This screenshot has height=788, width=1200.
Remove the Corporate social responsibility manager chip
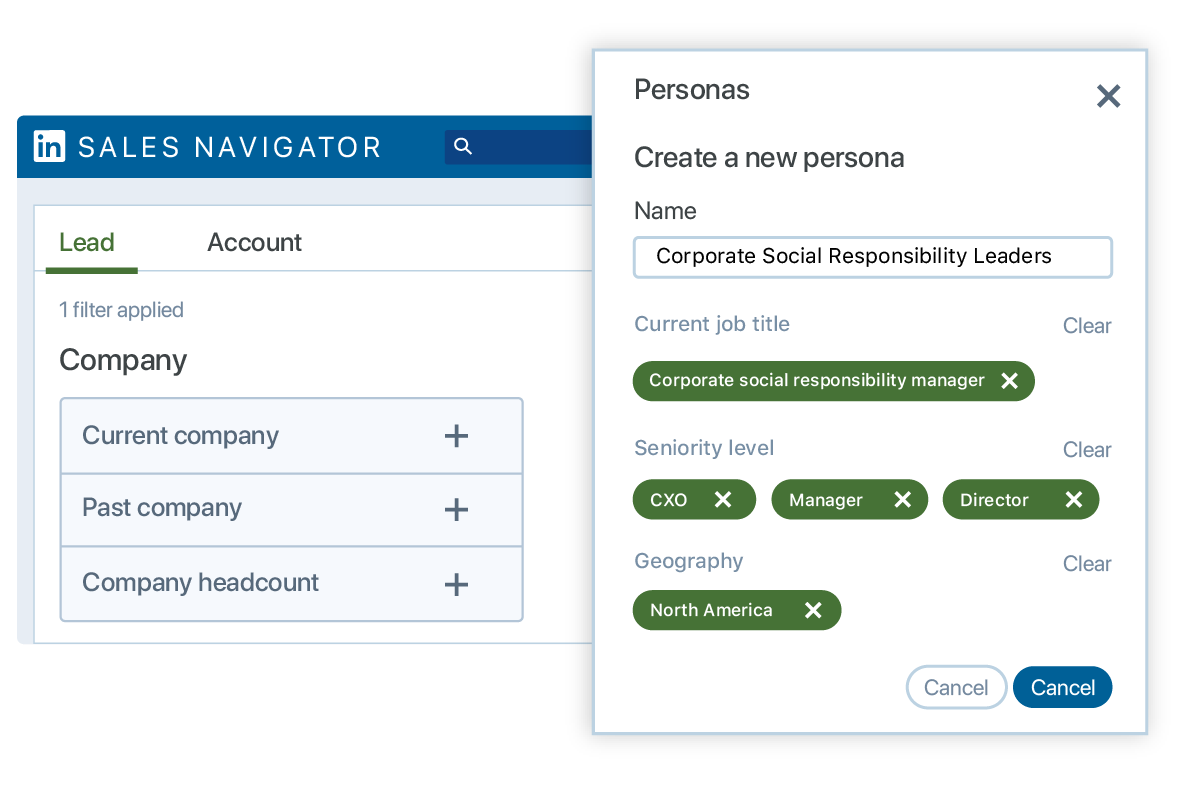1008,381
